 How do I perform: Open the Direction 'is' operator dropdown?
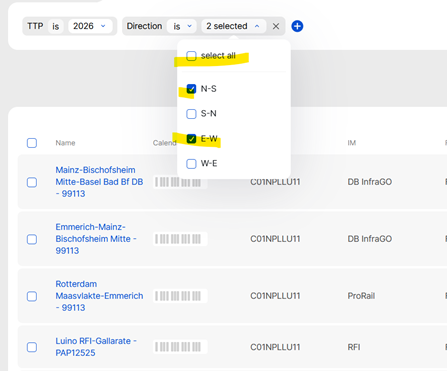182,26
